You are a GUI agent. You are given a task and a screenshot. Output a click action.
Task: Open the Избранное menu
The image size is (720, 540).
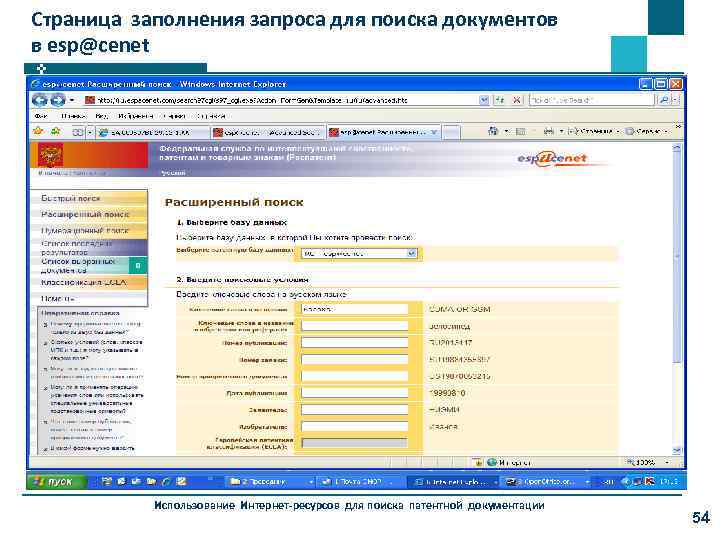(136, 116)
